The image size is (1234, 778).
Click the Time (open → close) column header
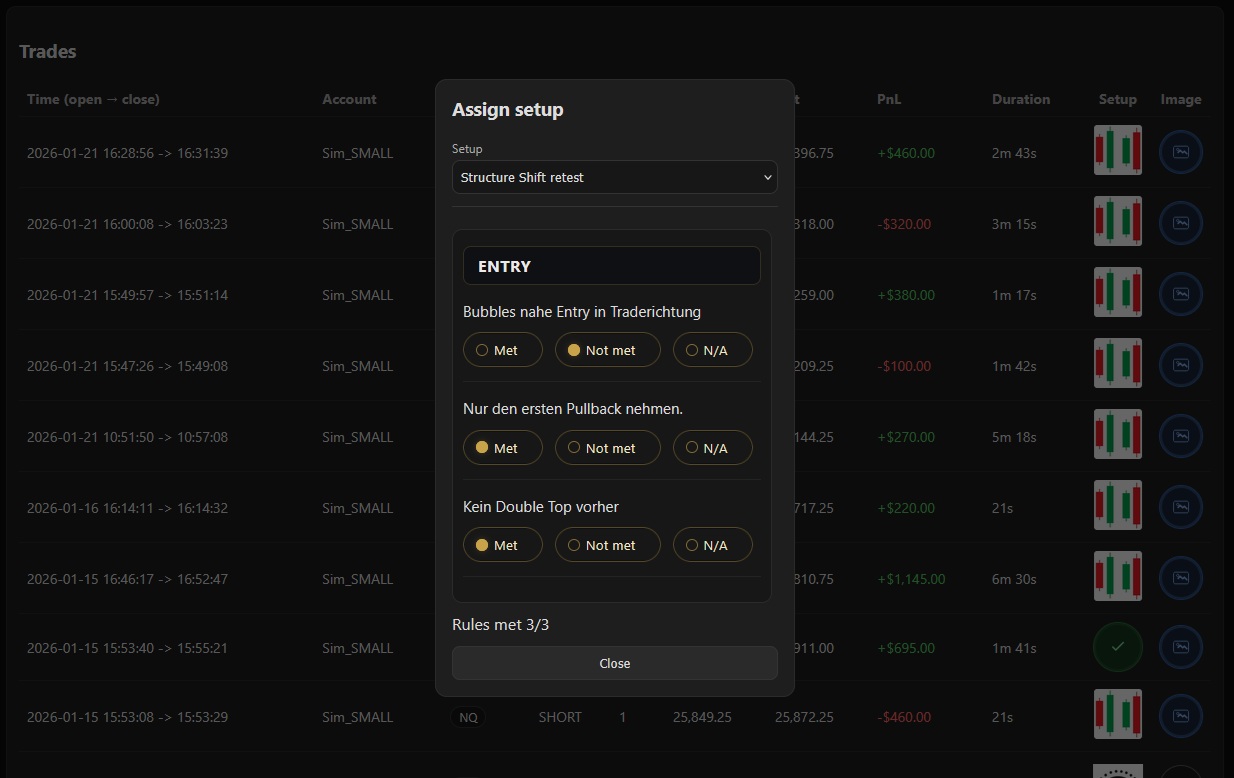coord(93,99)
